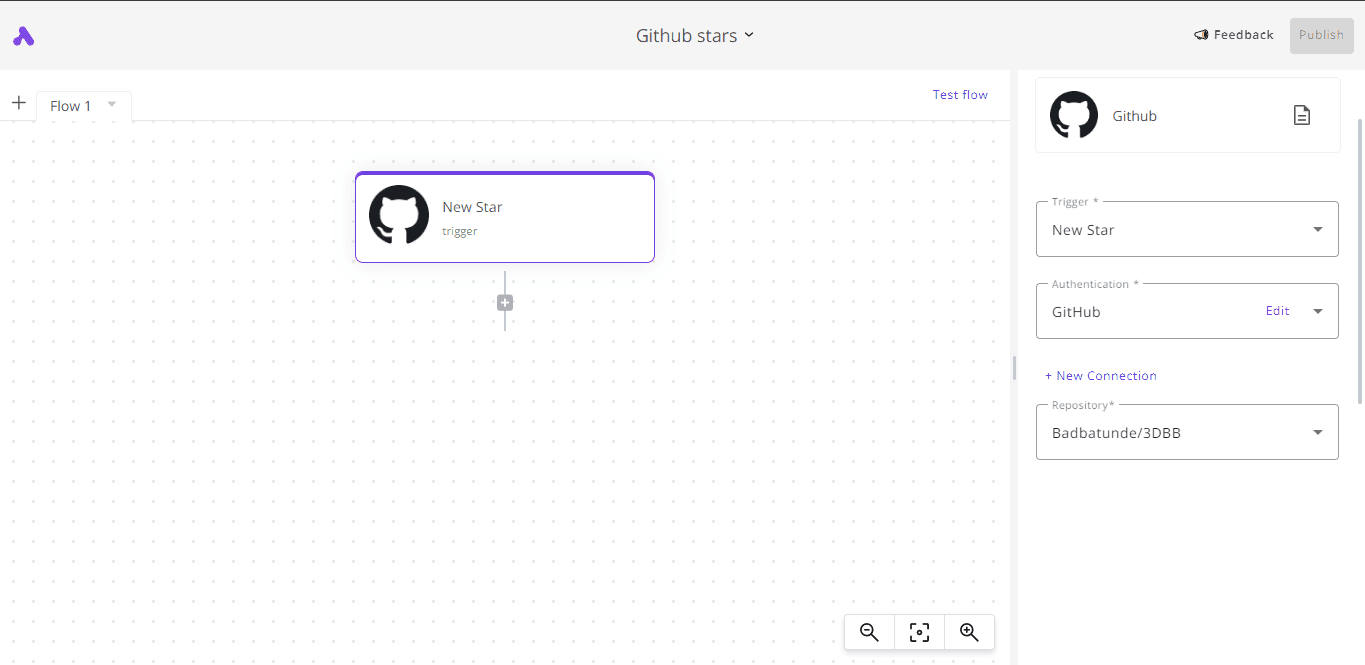Fit the flow to view
The width and height of the screenshot is (1365, 665).
[919, 632]
